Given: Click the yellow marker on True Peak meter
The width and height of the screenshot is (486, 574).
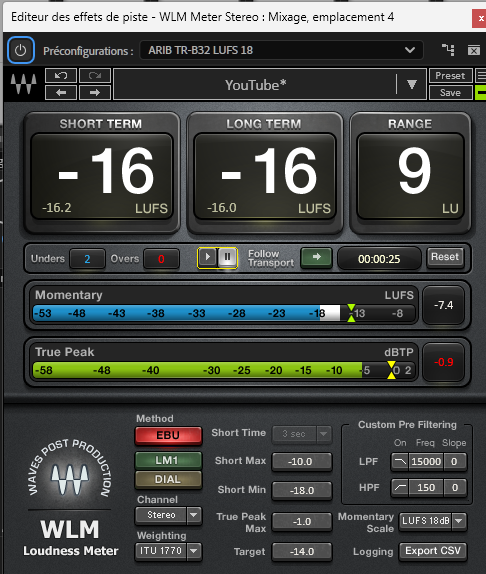Looking at the screenshot, I should pos(391,370).
